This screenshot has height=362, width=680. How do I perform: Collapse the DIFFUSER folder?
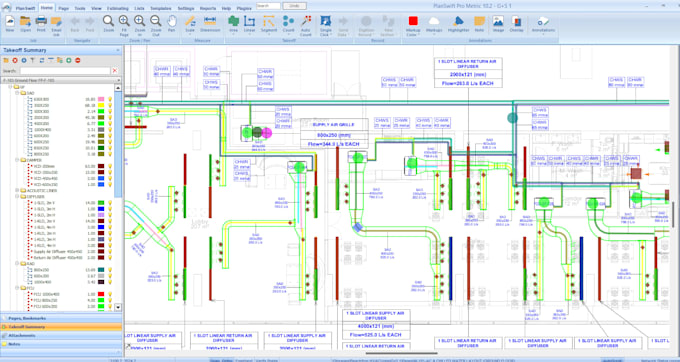(17, 196)
